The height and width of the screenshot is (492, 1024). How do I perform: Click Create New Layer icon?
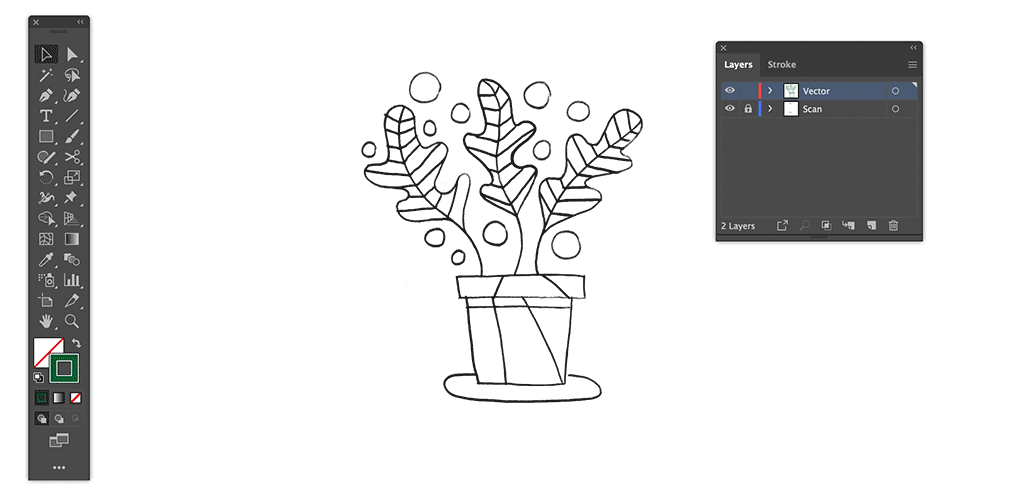tap(871, 225)
